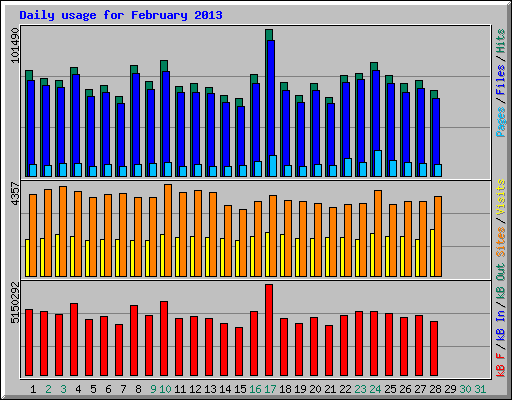This screenshot has height=400, width=512.
Task: Click the cyan Pages bar for day 24
Action: pos(378,163)
